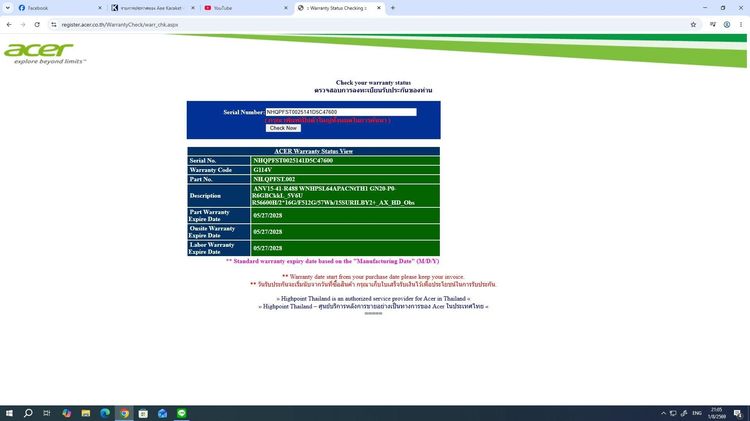Click the 'Warranty date start from purchase date' notice

(373, 277)
